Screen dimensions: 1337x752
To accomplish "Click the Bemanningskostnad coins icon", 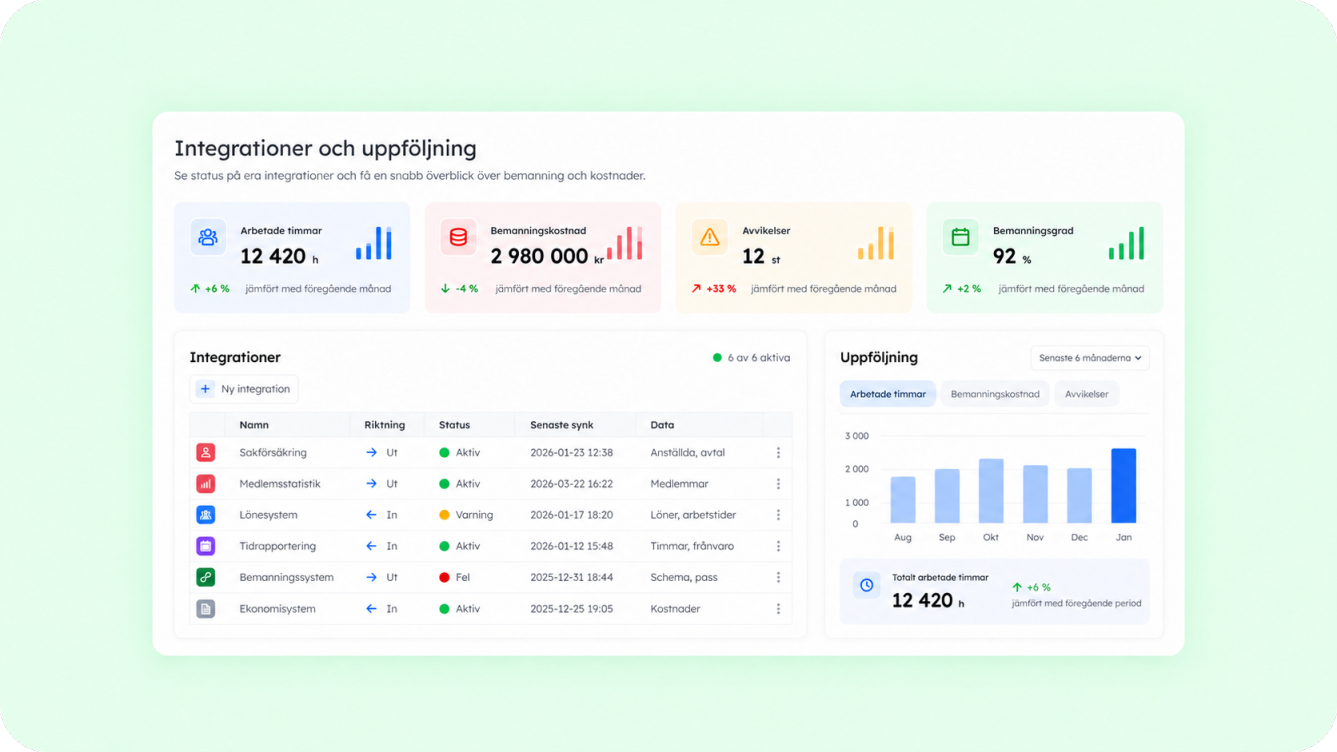I will point(458,238).
